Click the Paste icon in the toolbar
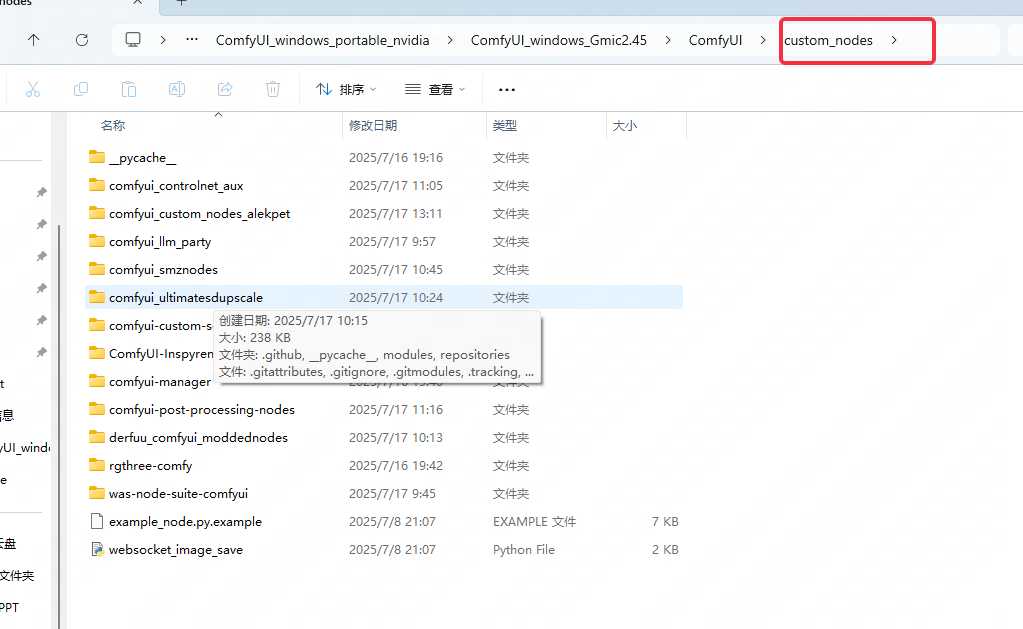 (x=129, y=89)
